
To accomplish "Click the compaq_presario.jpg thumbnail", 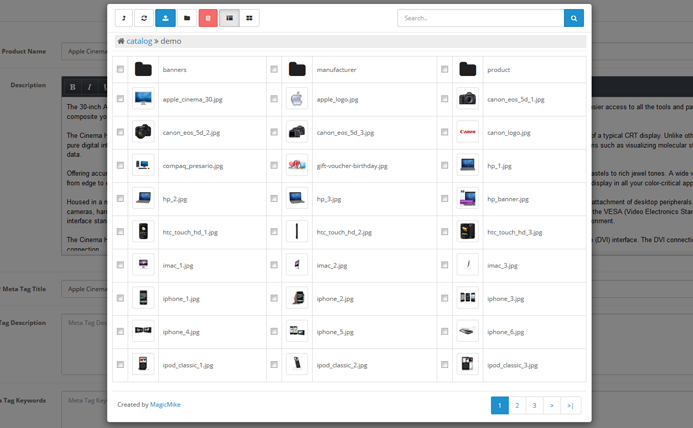I will pos(143,165).
